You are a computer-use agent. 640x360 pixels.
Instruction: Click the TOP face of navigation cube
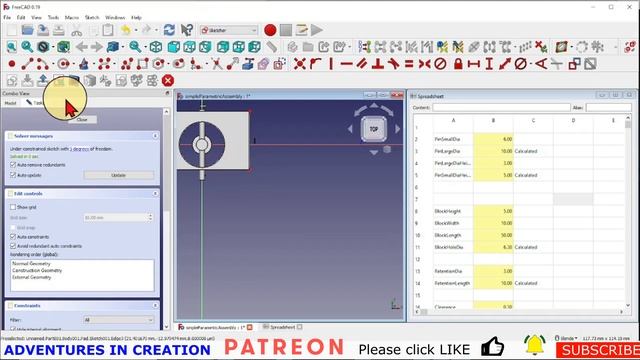(x=374, y=129)
